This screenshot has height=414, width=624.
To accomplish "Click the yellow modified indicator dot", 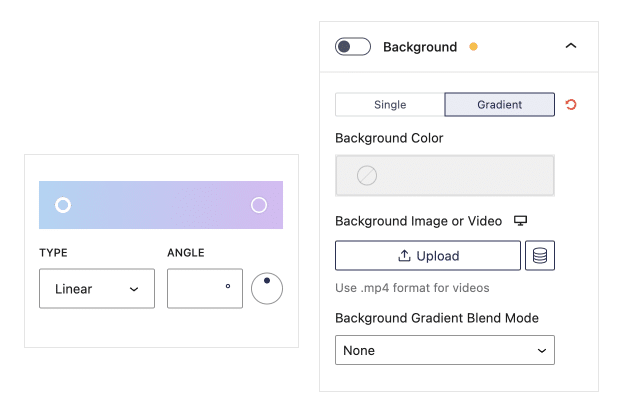I will tap(473, 47).
